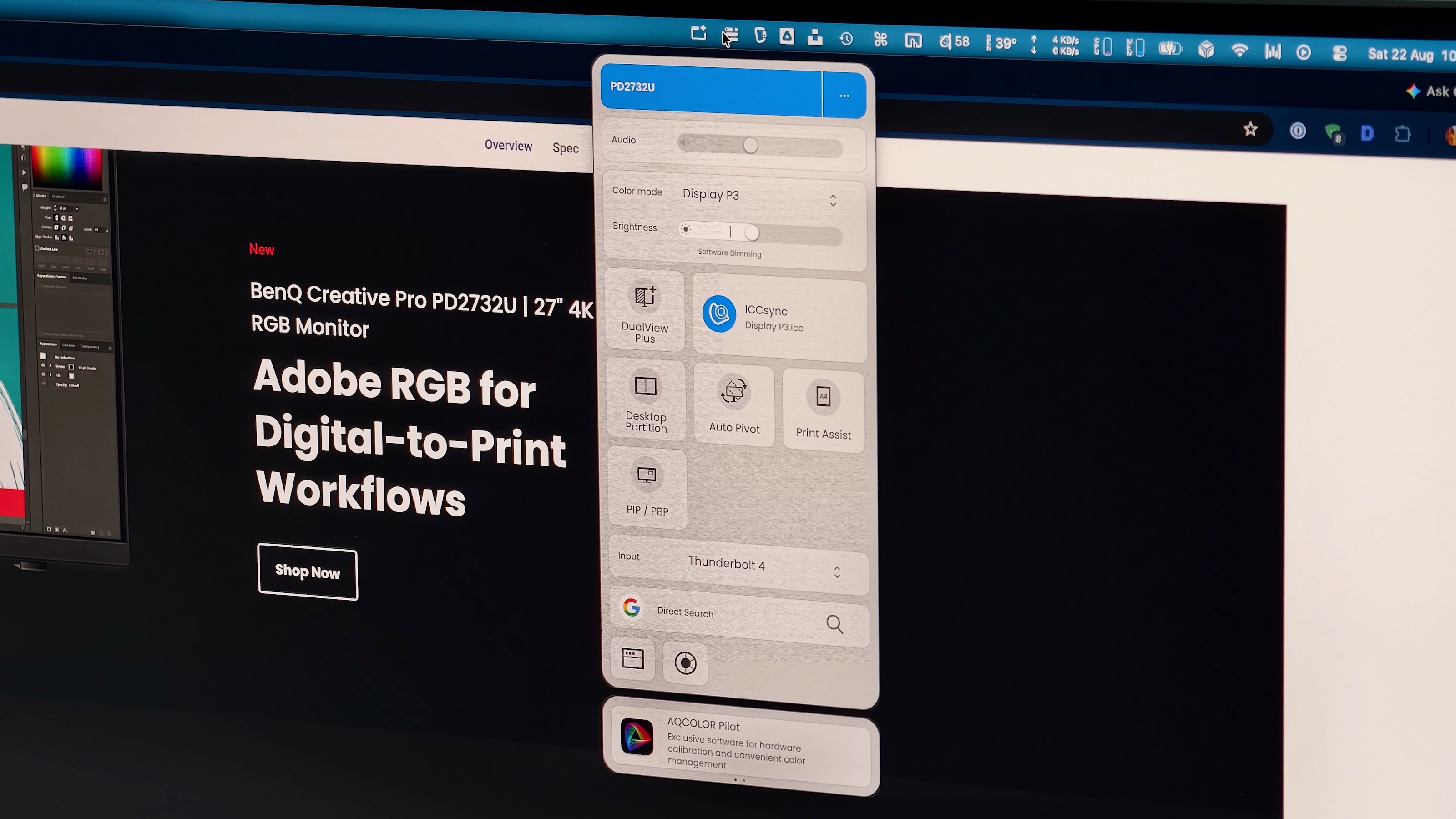The image size is (1456, 819).
Task: Click the Wi-Fi icon in the menu bar
Action: point(1239,51)
